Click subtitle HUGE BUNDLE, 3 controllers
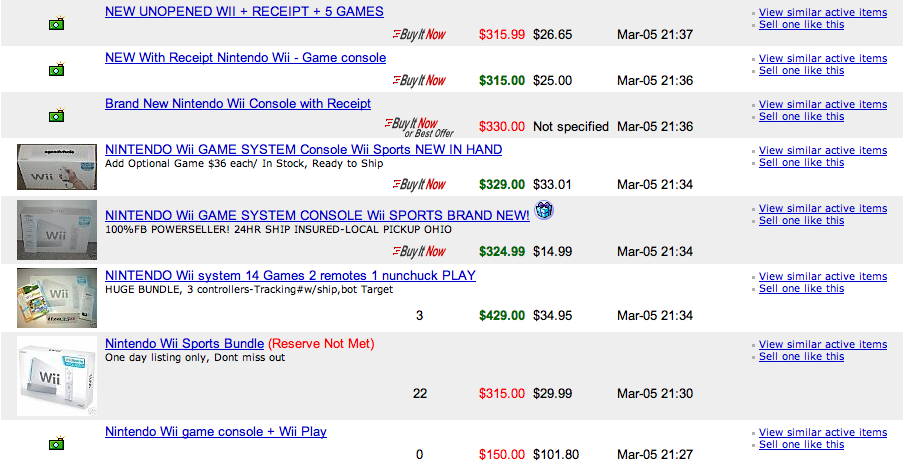This screenshot has height=466, width=906. [x=249, y=290]
